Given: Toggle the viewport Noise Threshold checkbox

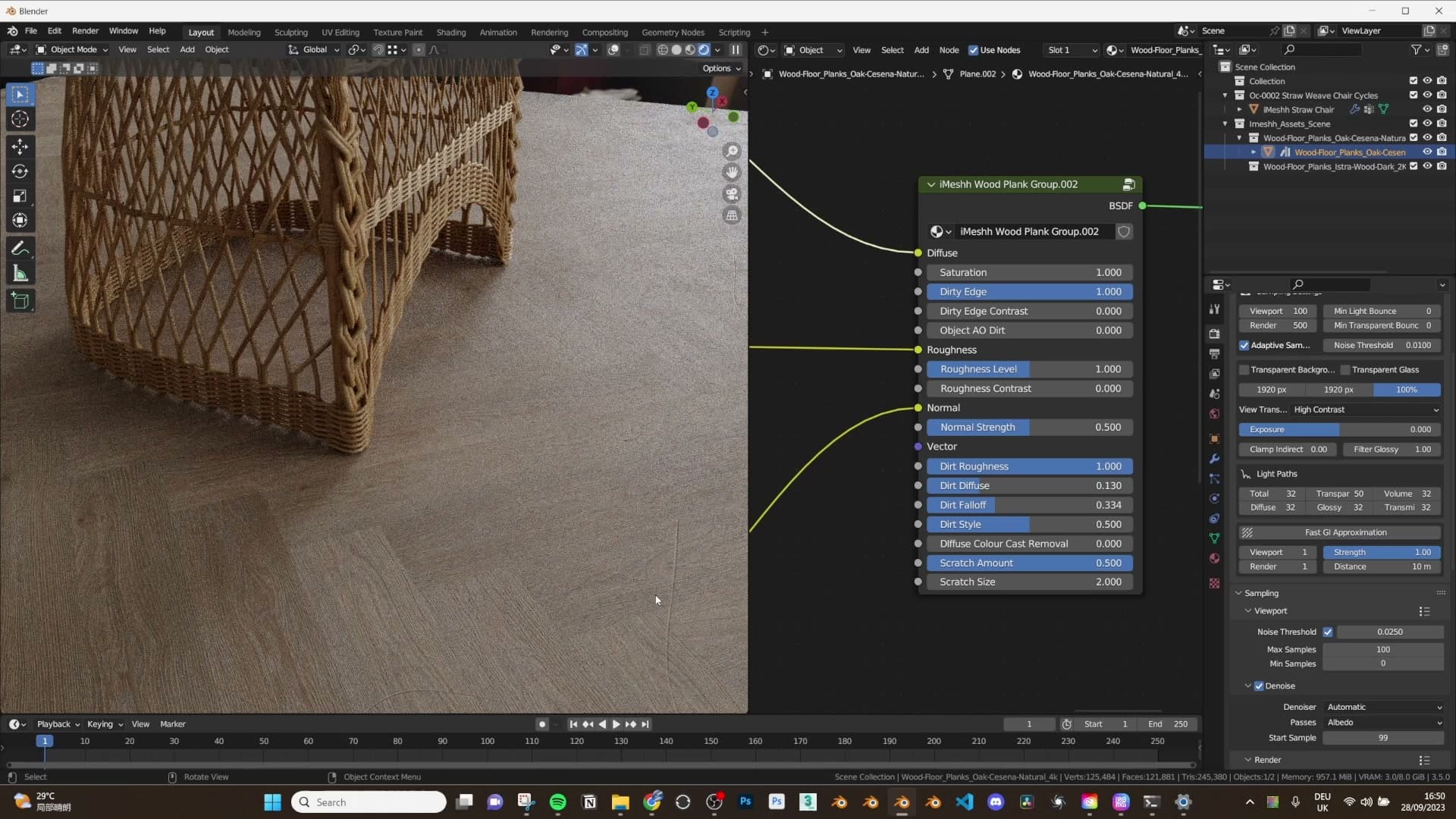Looking at the screenshot, I should (x=1328, y=632).
